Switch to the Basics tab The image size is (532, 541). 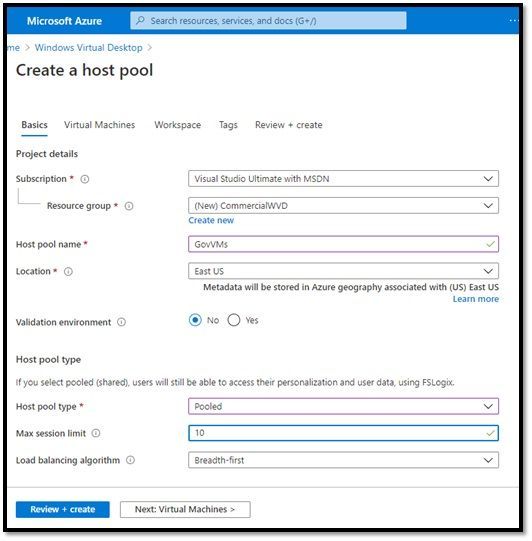pos(34,125)
